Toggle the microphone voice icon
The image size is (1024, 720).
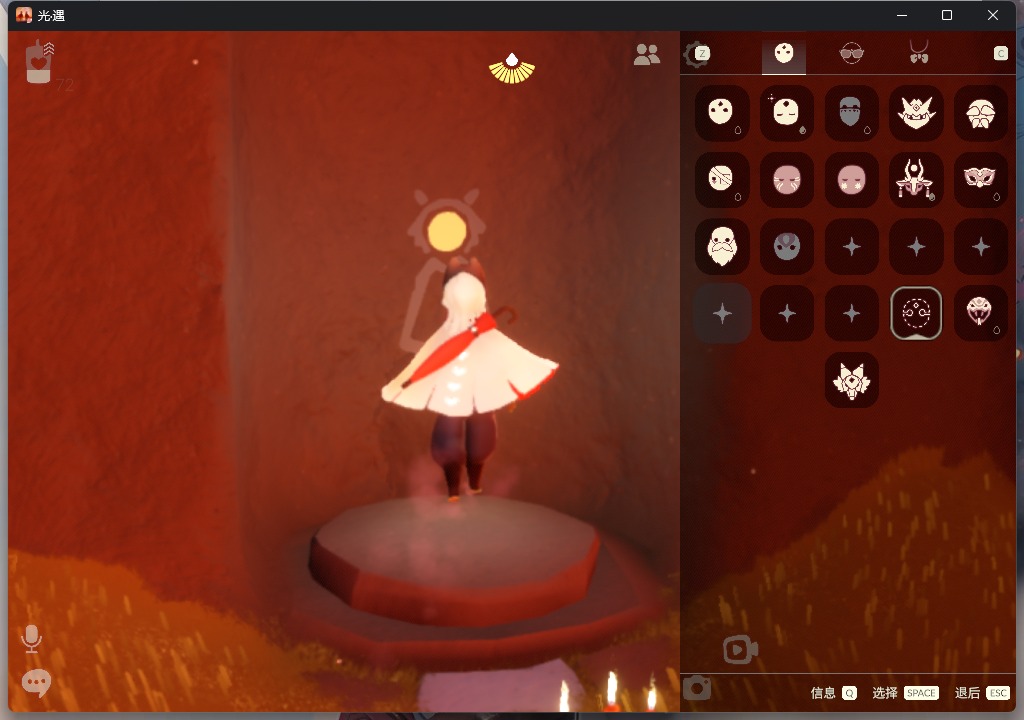pyautogui.click(x=31, y=638)
